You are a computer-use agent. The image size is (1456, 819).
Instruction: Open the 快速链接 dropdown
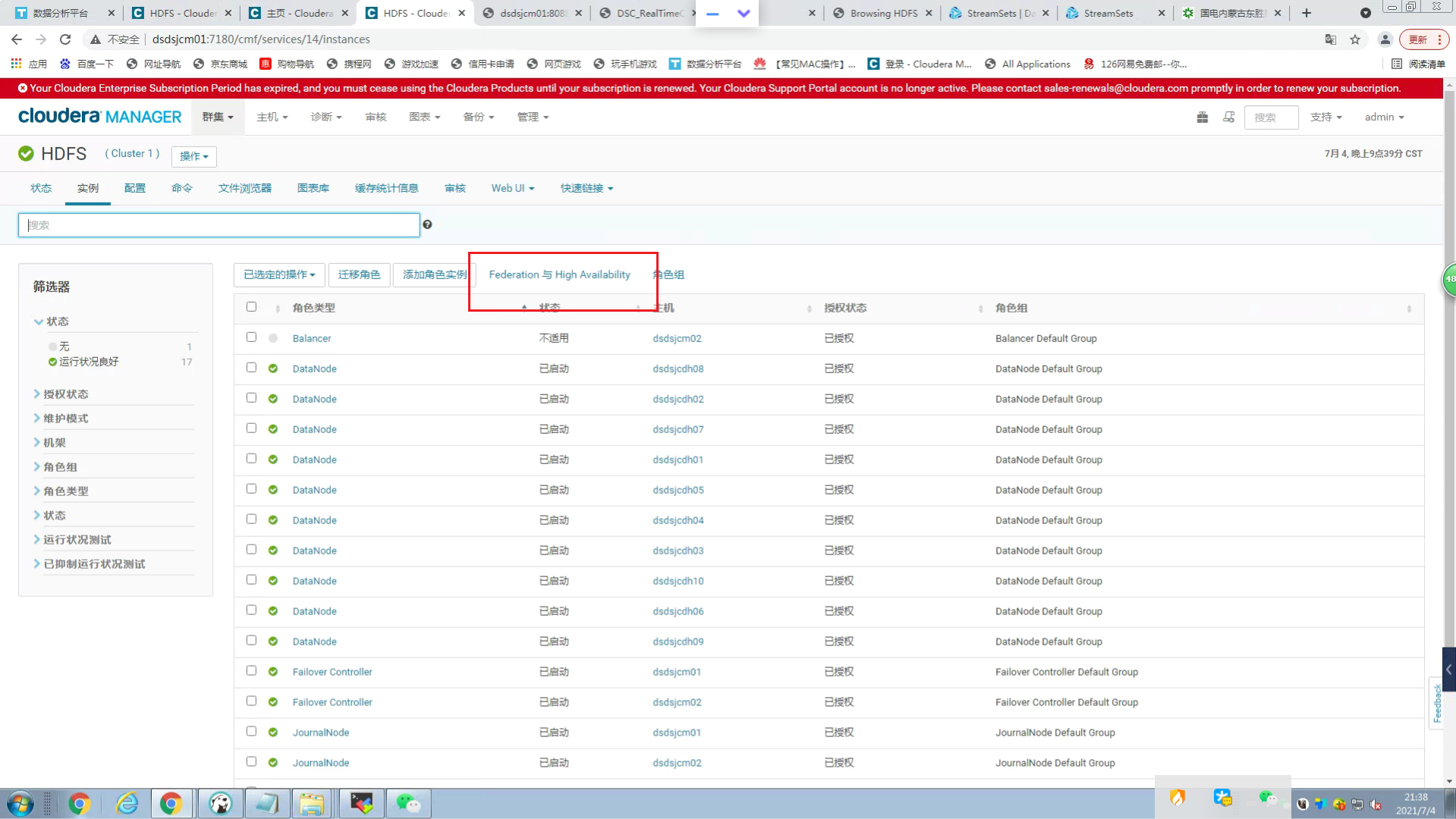click(586, 188)
